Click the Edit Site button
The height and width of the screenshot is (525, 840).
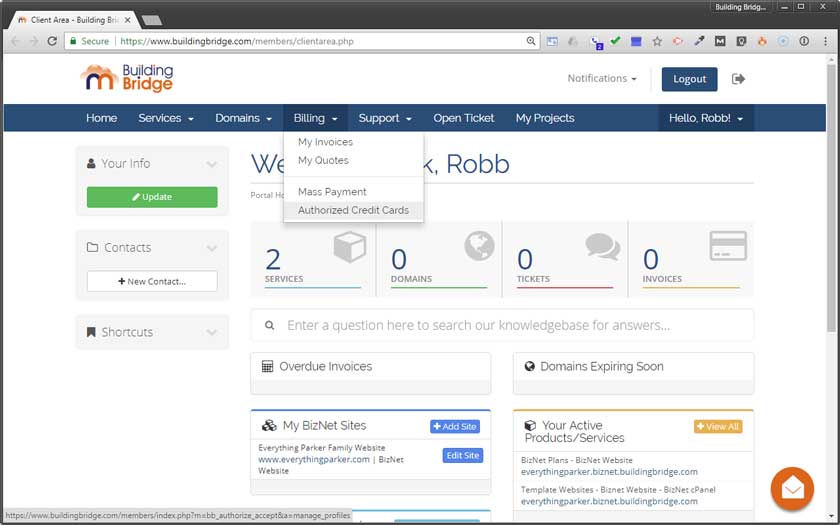pyautogui.click(x=463, y=455)
